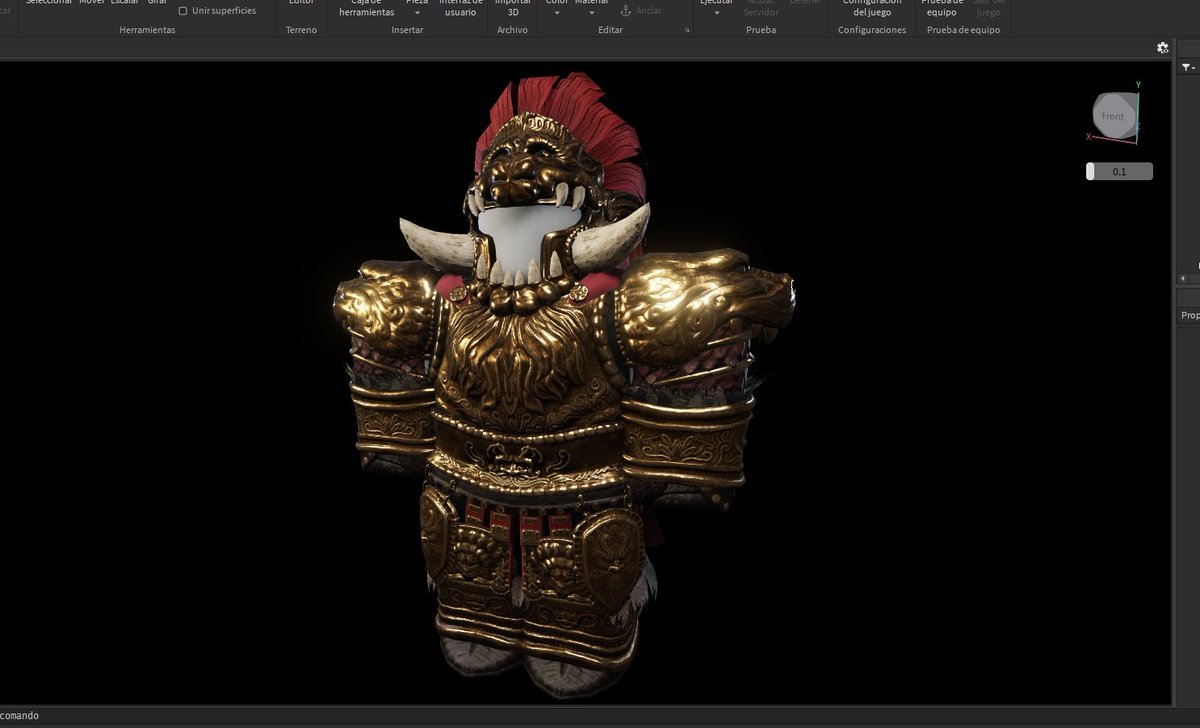This screenshot has height=728, width=1200.
Task: Toggle the Anclar anchor icon
Action: pyautogui.click(x=627, y=11)
